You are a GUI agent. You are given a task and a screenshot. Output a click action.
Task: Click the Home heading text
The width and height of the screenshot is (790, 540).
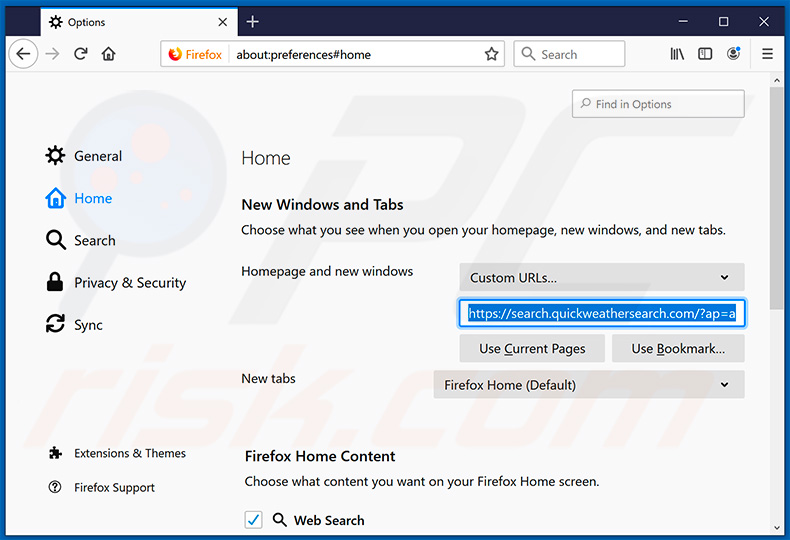266,158
